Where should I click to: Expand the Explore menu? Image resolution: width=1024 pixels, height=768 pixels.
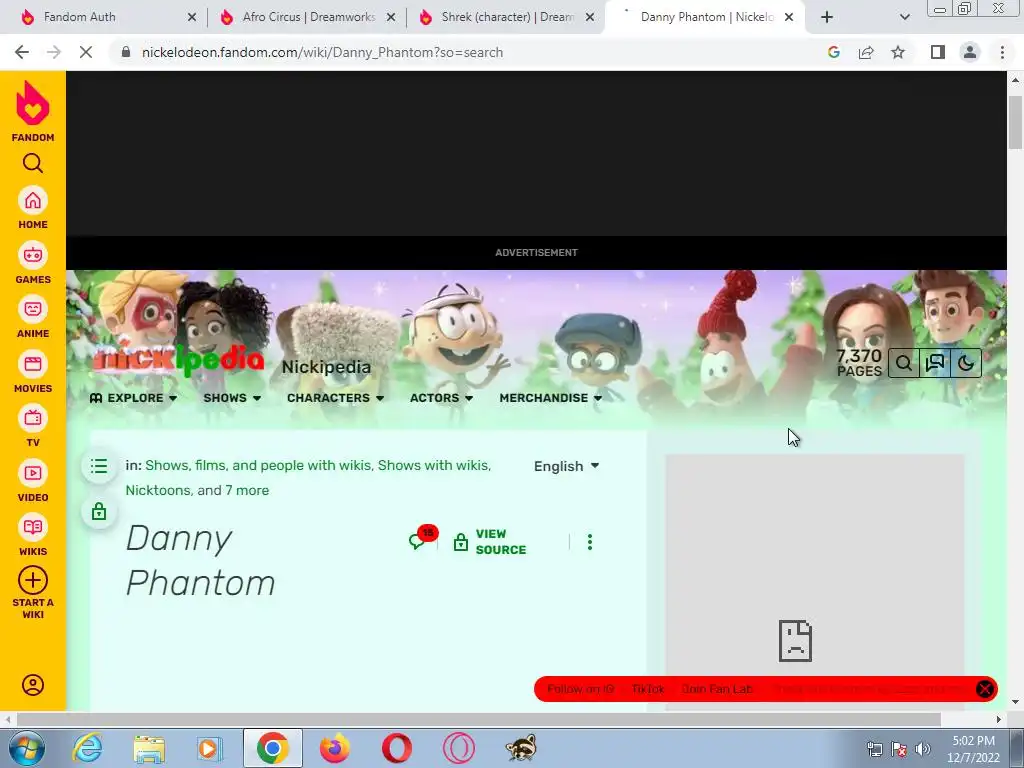134,398
